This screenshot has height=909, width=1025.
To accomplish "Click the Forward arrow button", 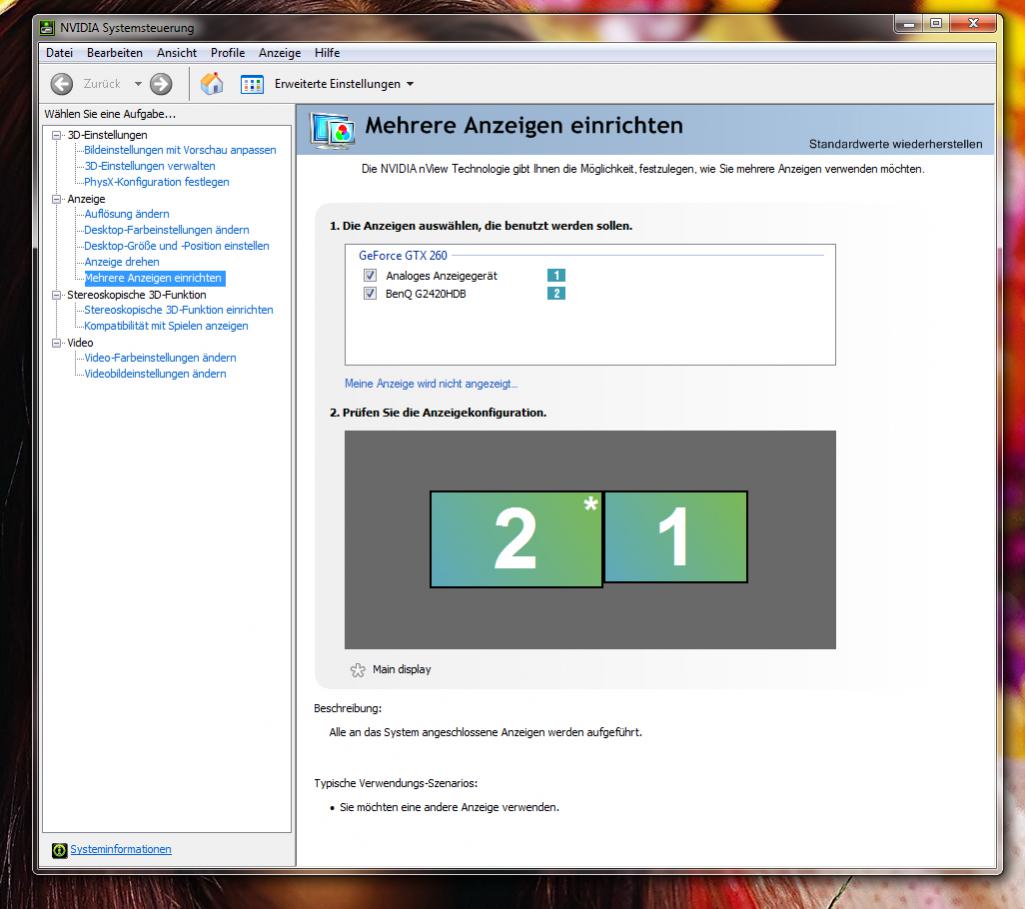I will [x=161, y=84].
